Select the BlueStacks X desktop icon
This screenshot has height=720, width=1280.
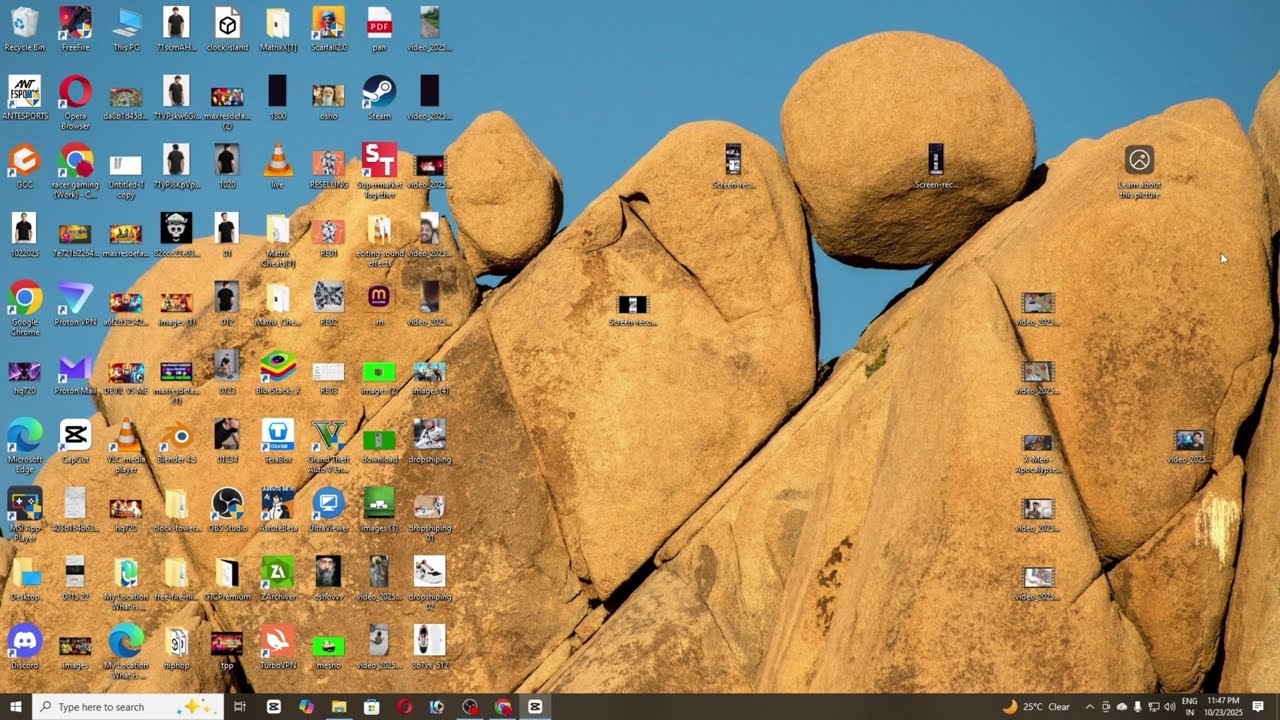[x=278, y=372]
